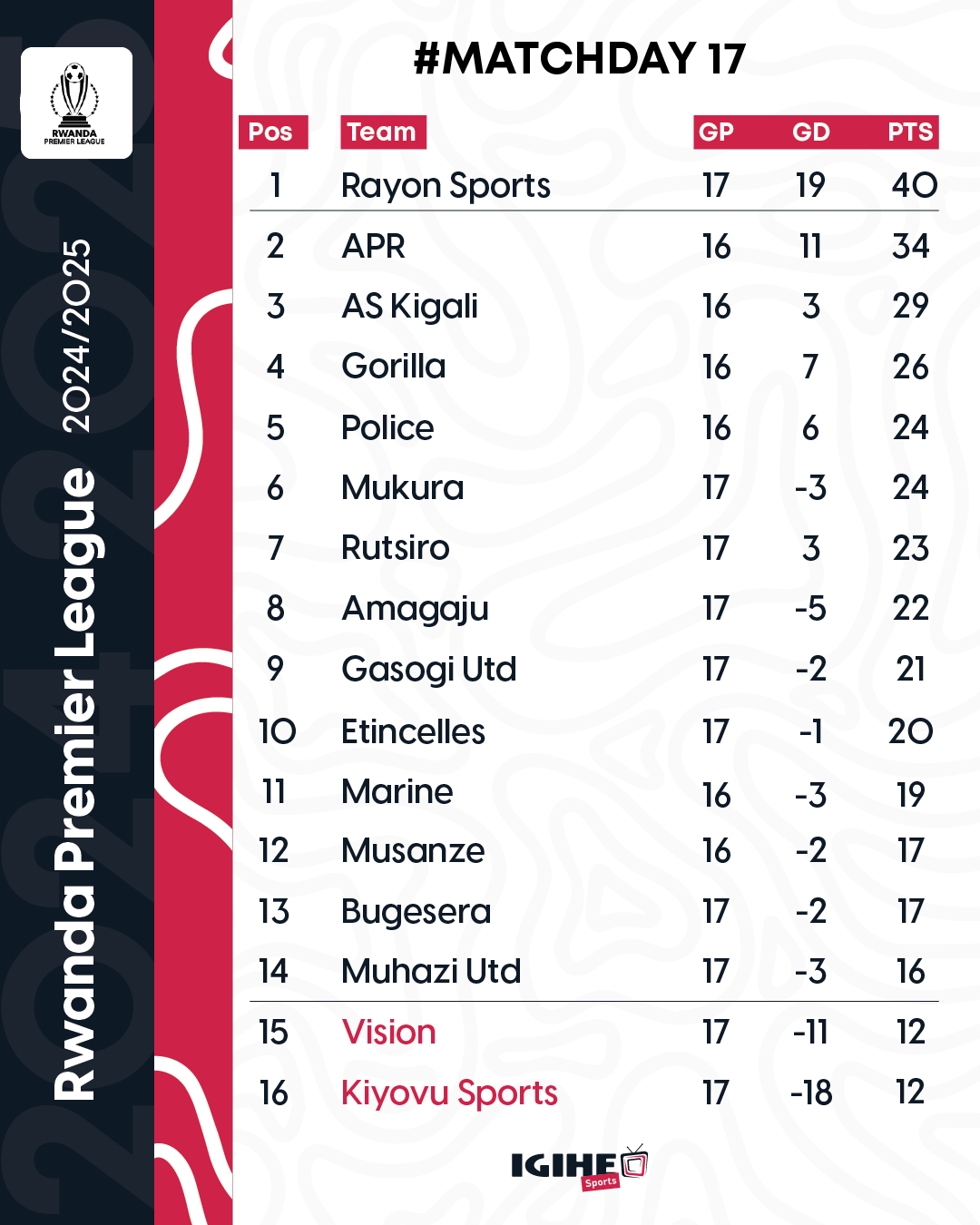Select the red Vision team name
Viewport: 980px width, 1225px height.
coord(389,1033)
